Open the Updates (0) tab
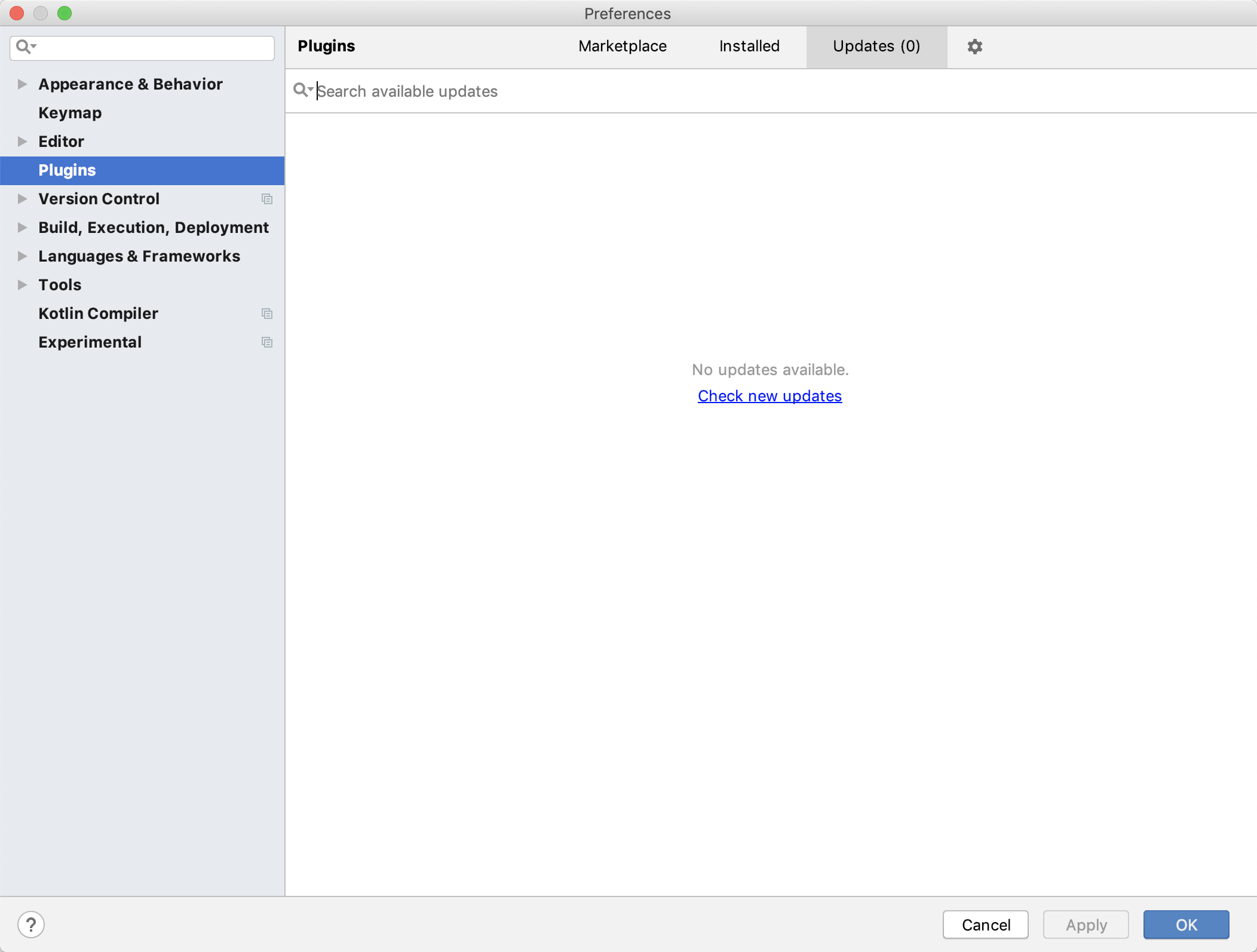The width and height of the screenshot is (1257, 952). coord(876,47)
